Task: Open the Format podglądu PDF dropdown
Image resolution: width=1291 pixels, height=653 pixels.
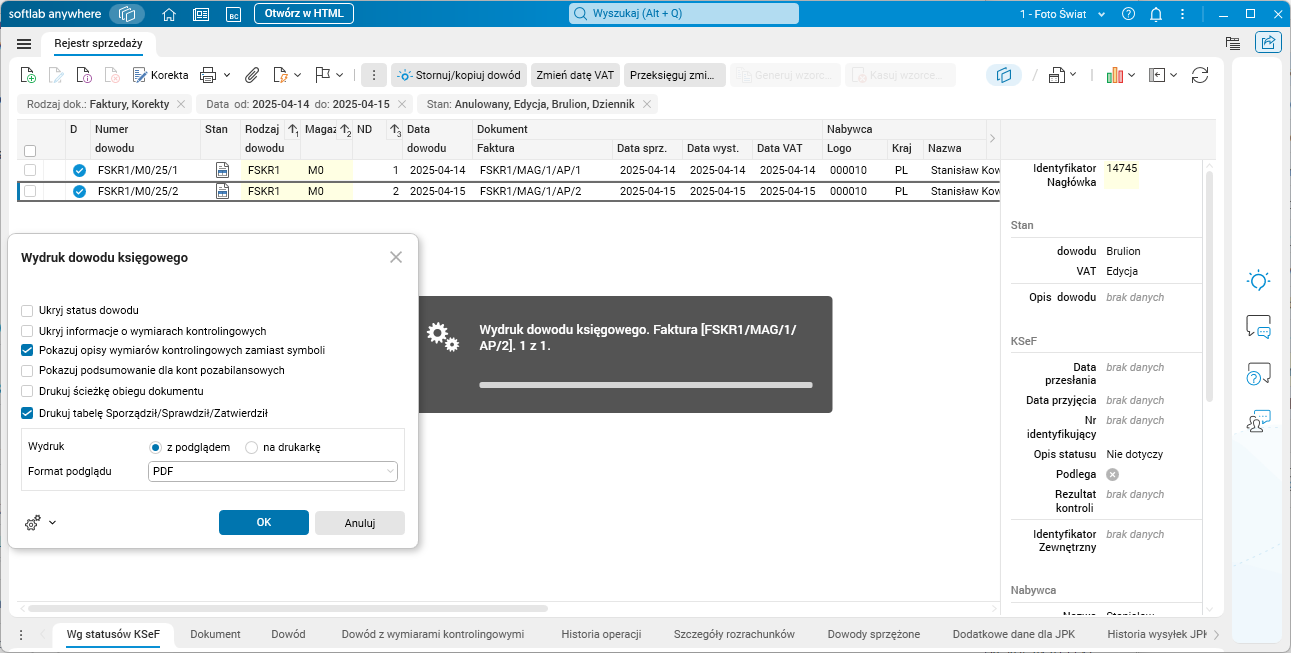Action: [273, 471]
